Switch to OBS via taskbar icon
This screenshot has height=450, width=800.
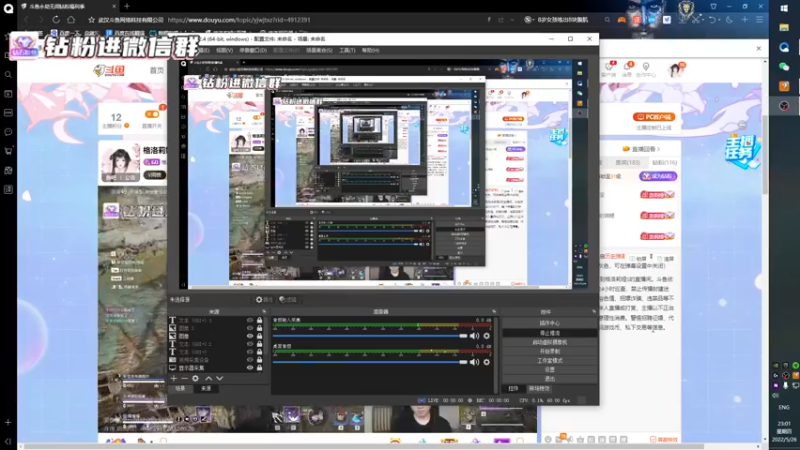tap(784, 106)
